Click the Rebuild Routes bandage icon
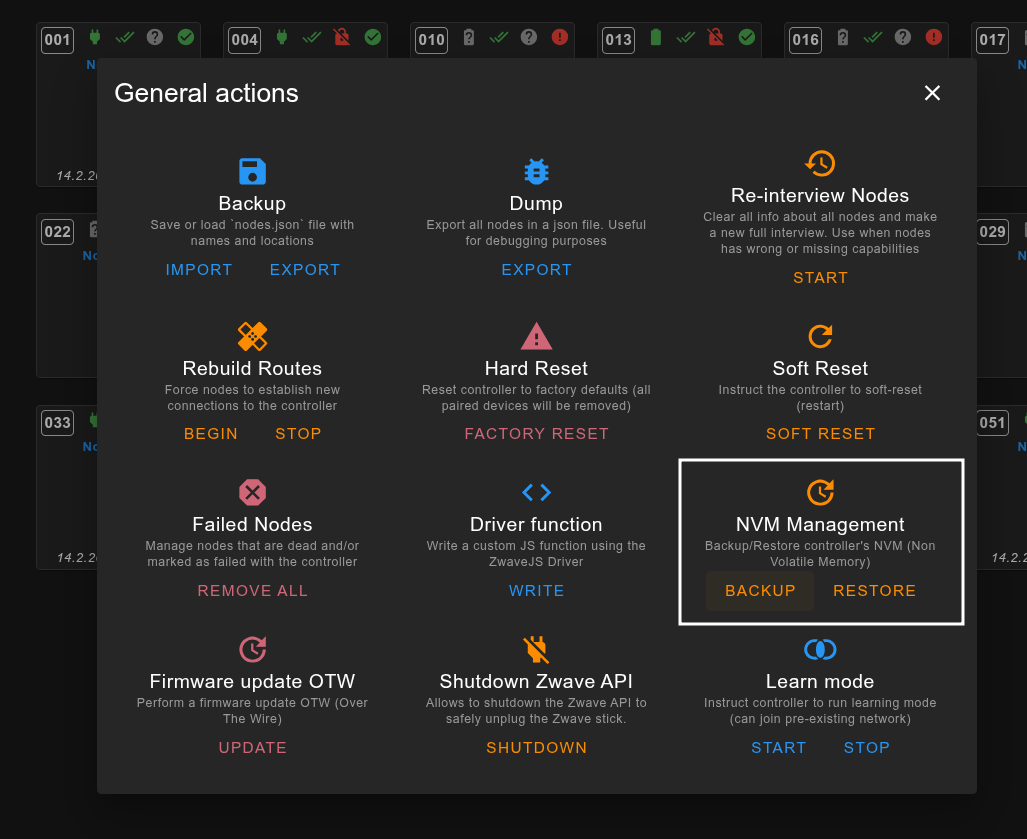This screenshot has width=1027, height=839. [252, 336]
